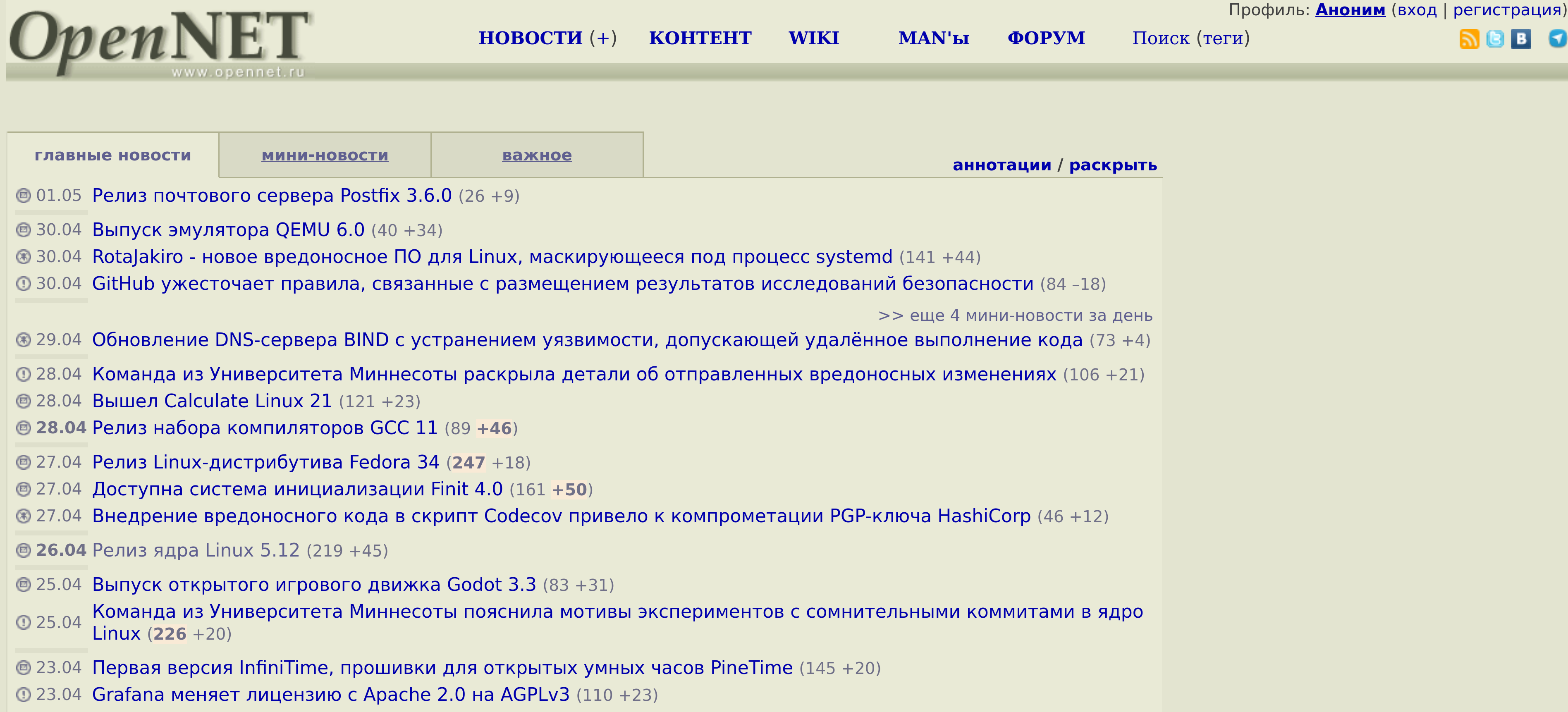
Task: Click the Аноним profile link
Action: 1350,10
